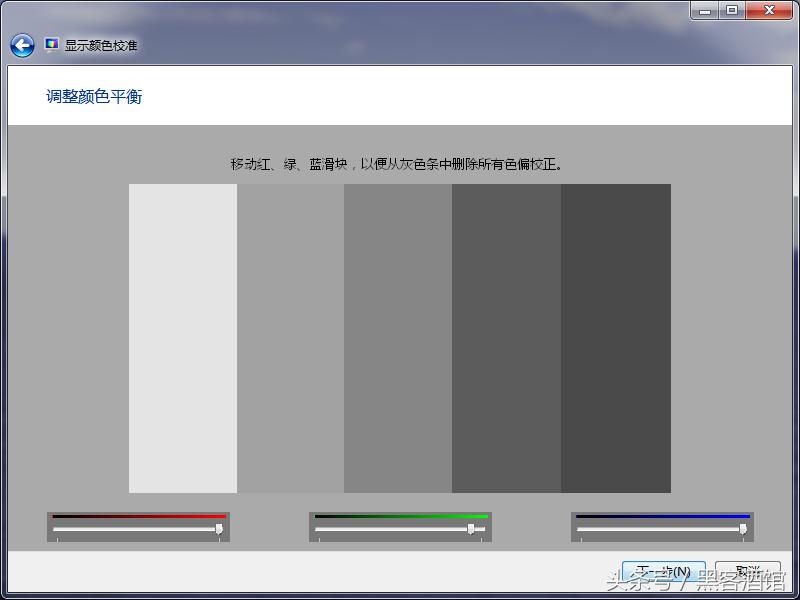Click the blue channel slider thumb
This screenshot has height=600, width=800.
coord(744,530)
